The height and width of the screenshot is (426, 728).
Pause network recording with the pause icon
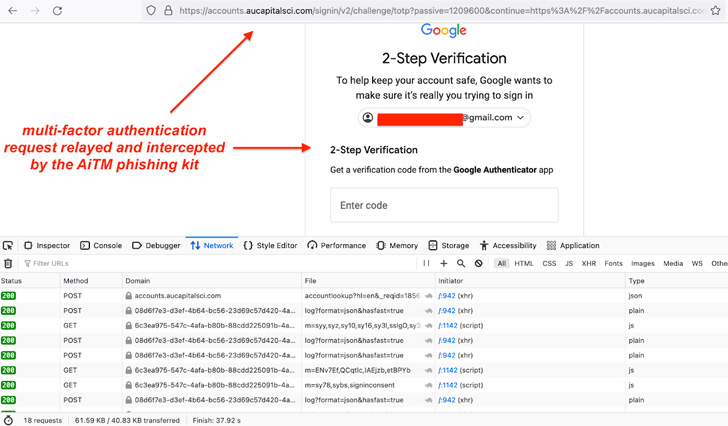click(426, 263)
